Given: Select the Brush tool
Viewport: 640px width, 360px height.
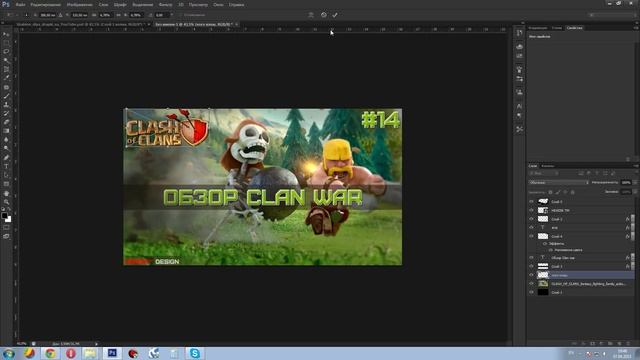Looking at the screenshot, I should coord(6,96).
